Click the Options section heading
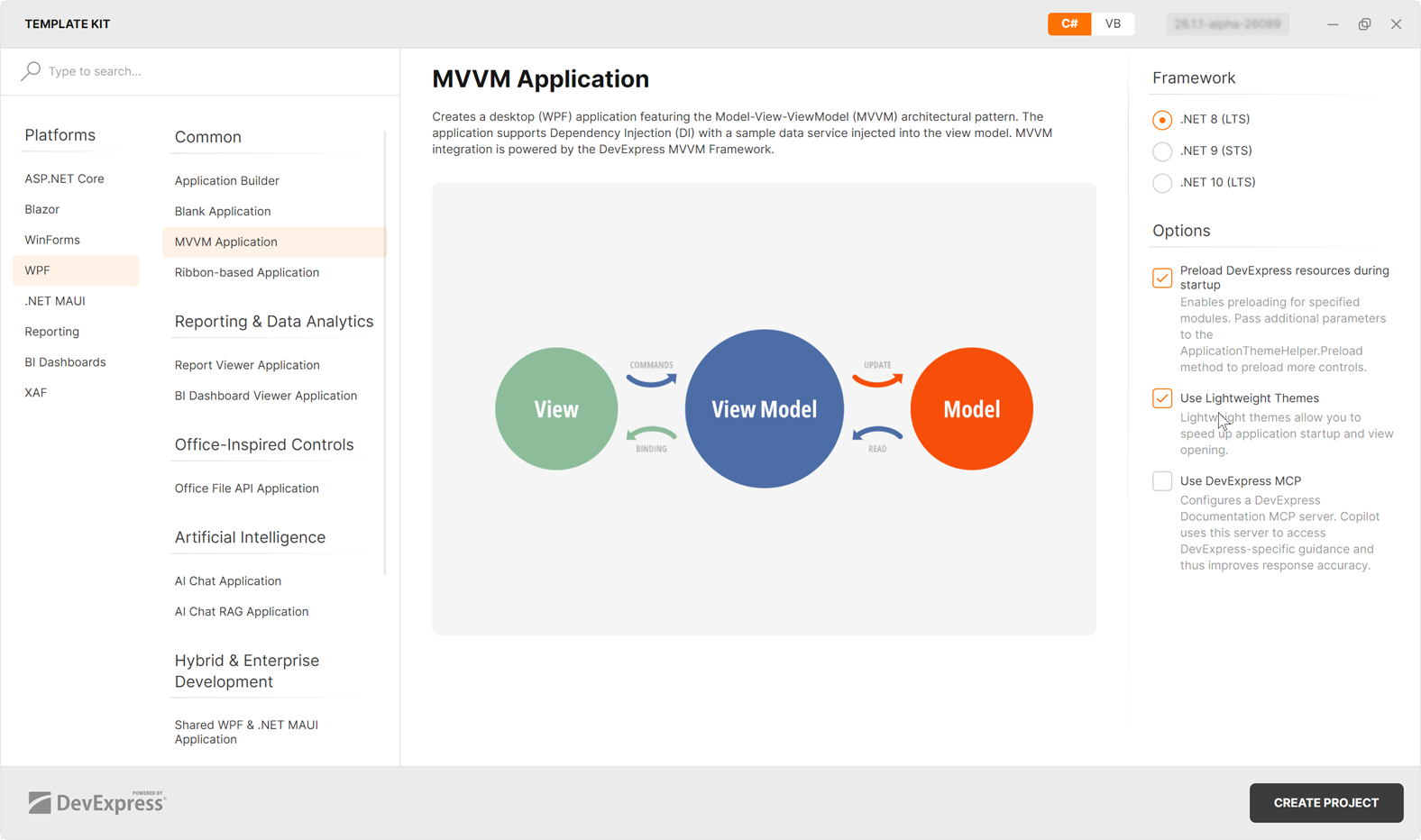 [1181, 231]
